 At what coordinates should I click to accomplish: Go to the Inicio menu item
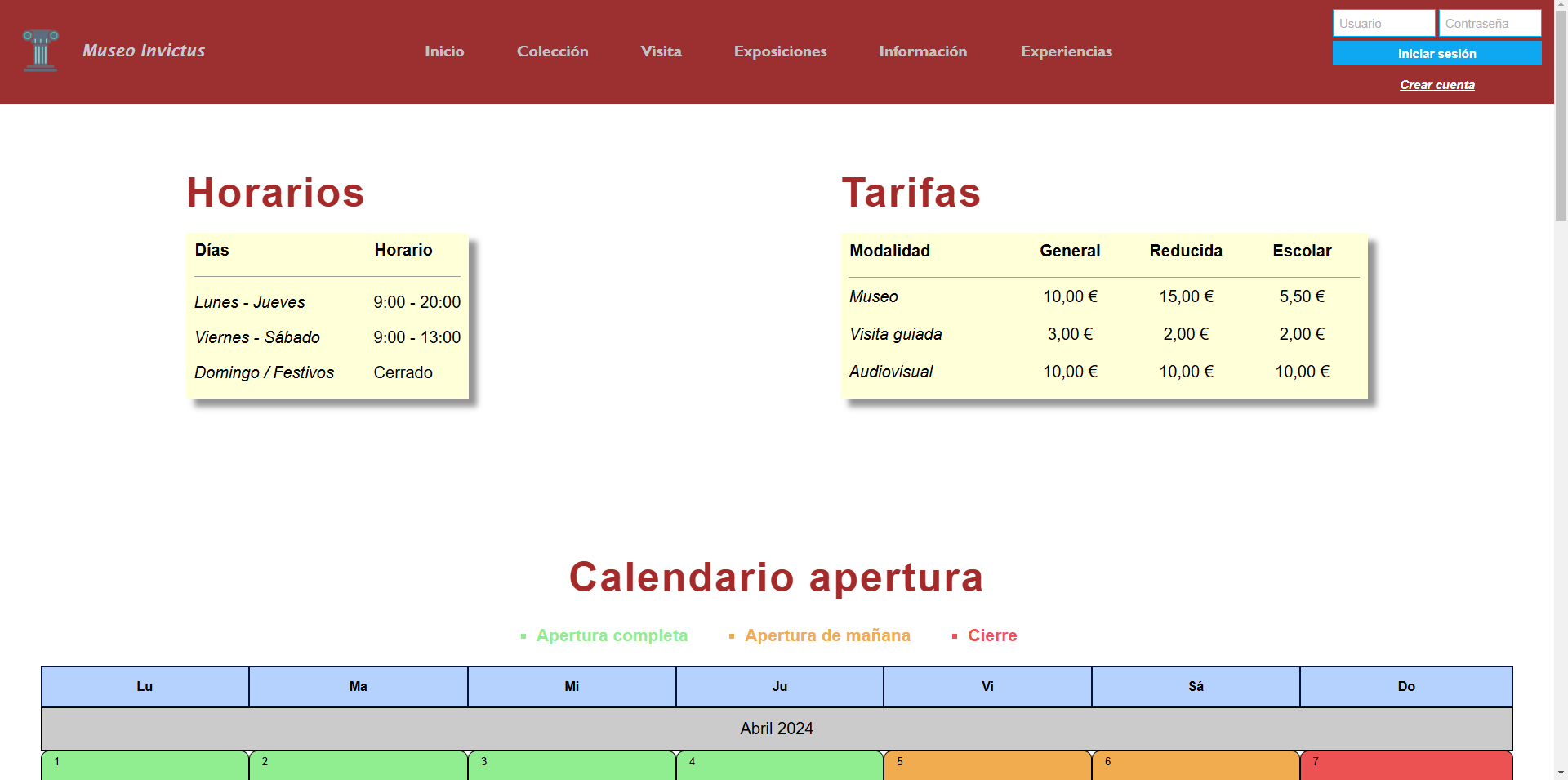(444, 51)
